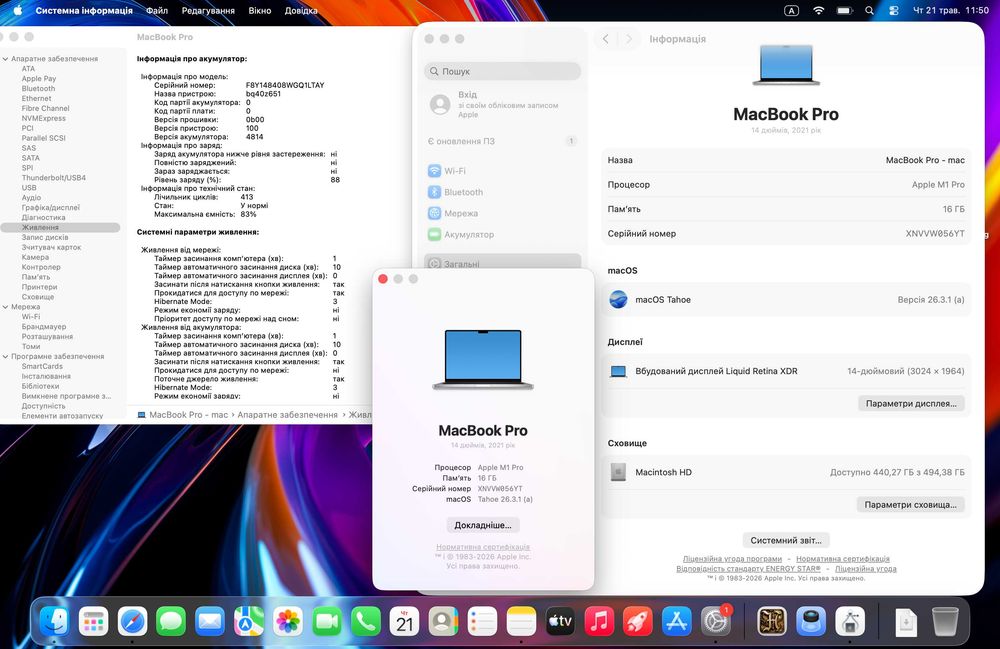Open System Settings gear in dock
The image size is (1000, 649).
point(716,620)
